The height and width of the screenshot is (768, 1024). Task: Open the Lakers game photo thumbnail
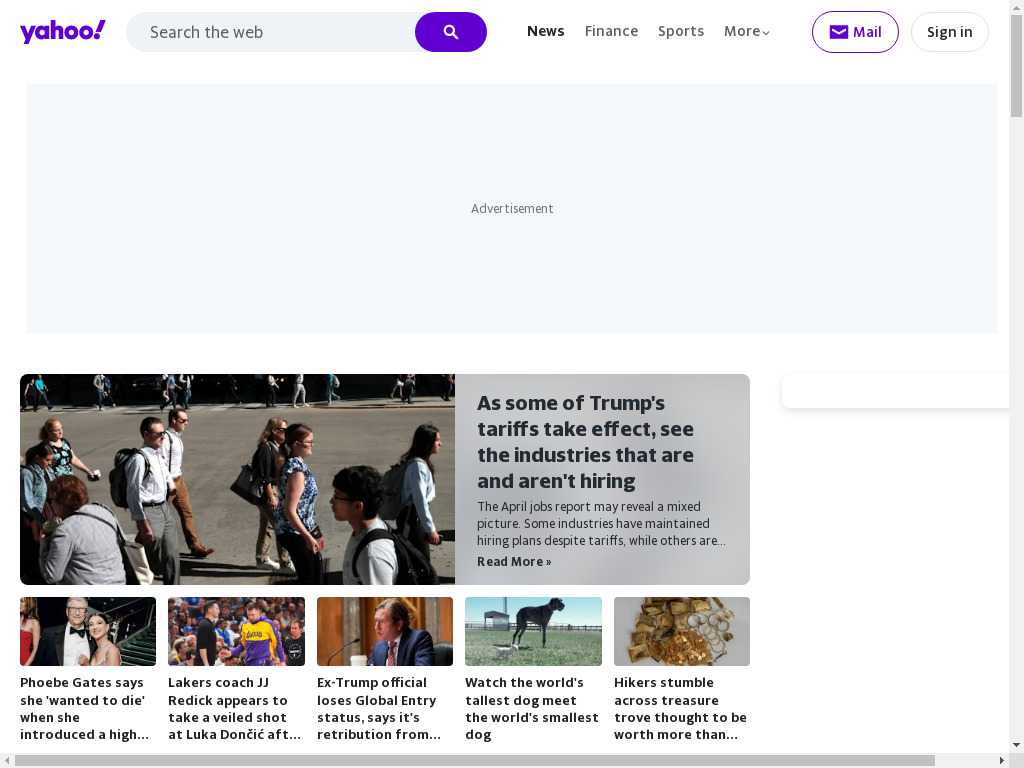[236, 632]
